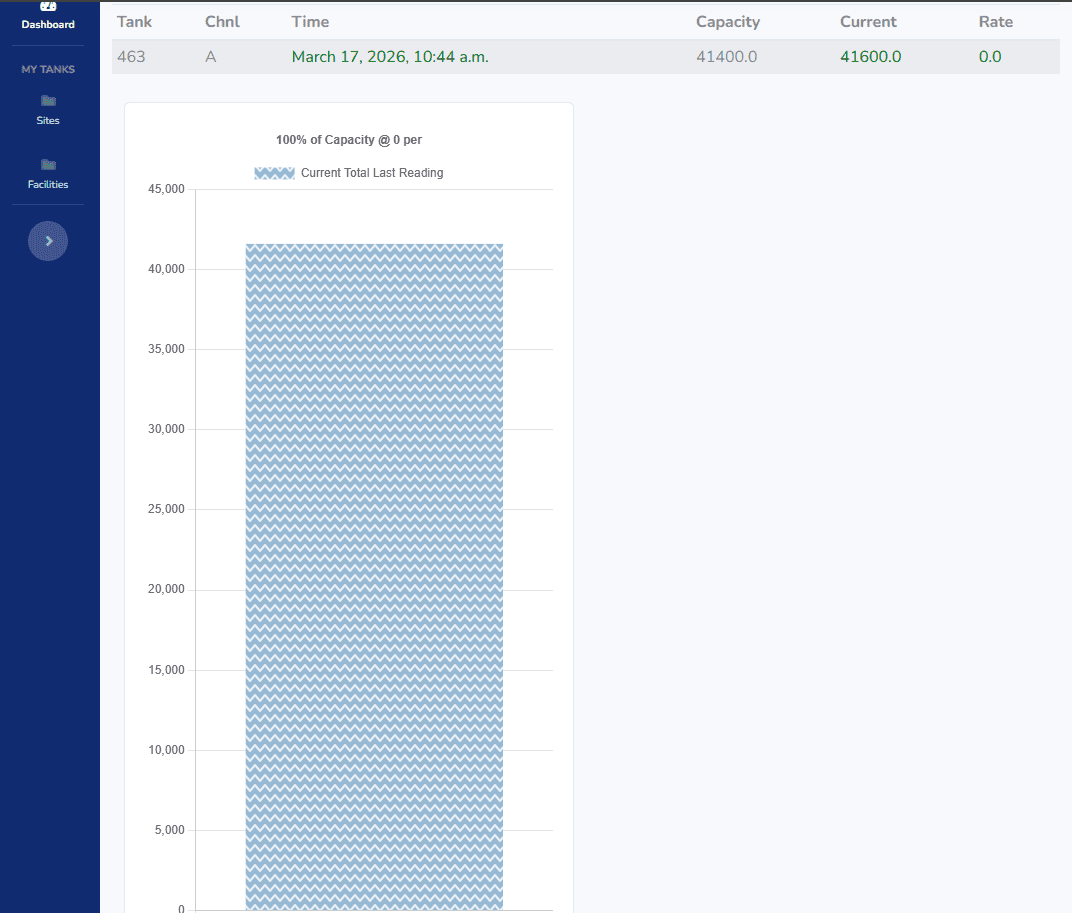Sort by the Time column header
Image resolution: width=1072 pixels, height=913 pixels.
point(310,22)
